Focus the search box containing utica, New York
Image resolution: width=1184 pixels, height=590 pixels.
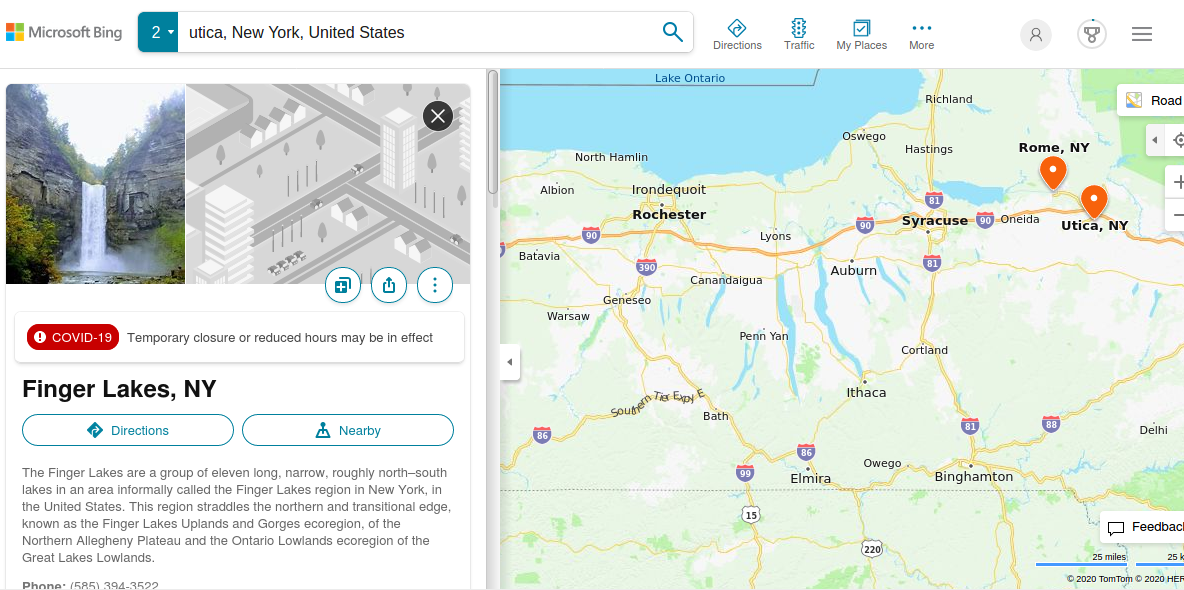click(x=415, y=32)
